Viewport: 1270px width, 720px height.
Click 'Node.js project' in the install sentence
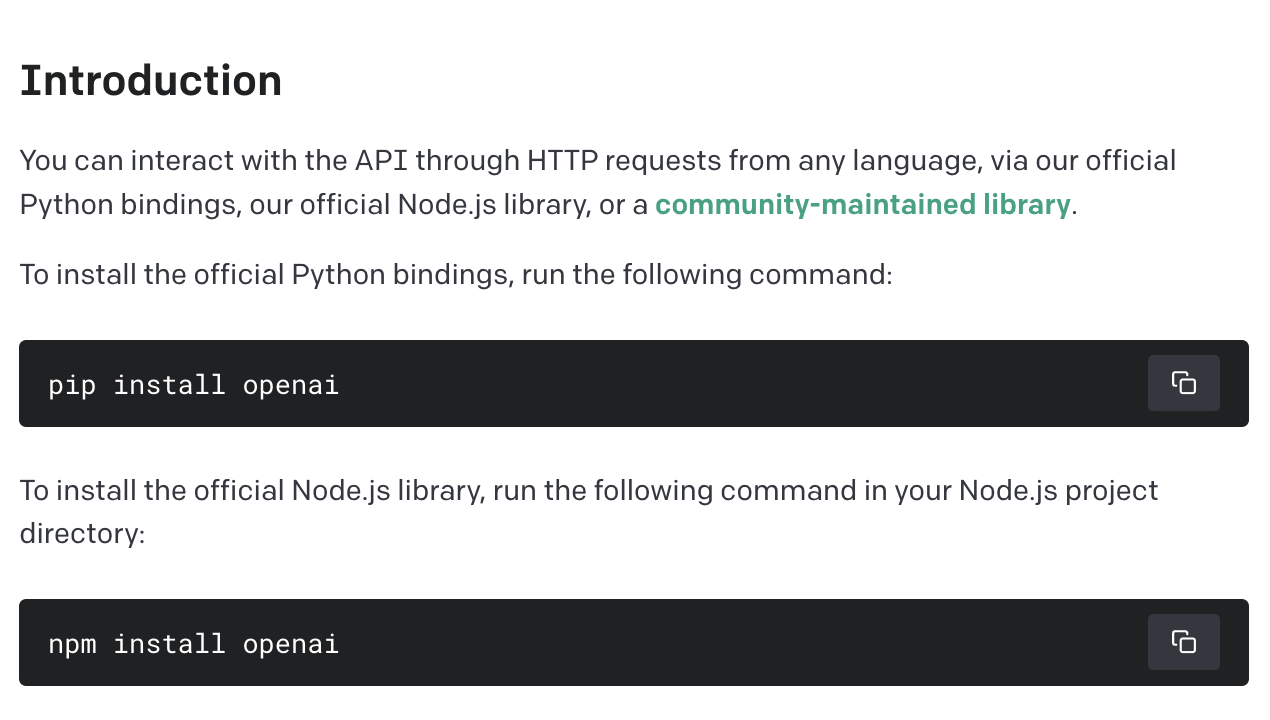[x=1059, y=491]
